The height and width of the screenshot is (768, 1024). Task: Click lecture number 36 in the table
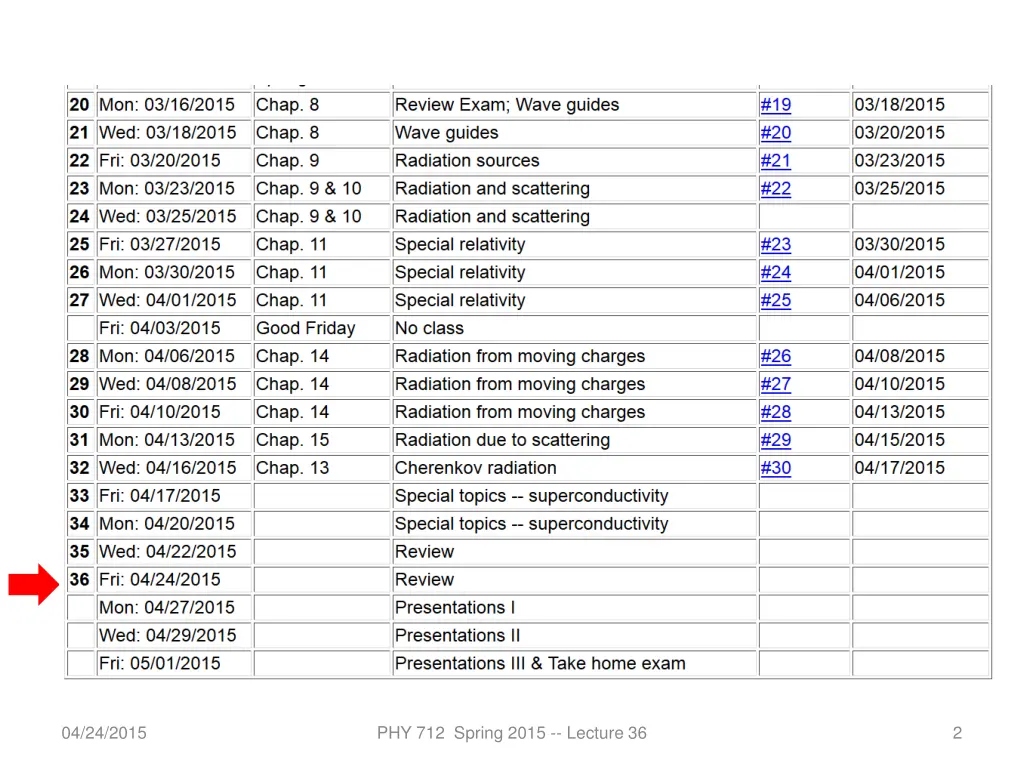[x=80, y=580]
